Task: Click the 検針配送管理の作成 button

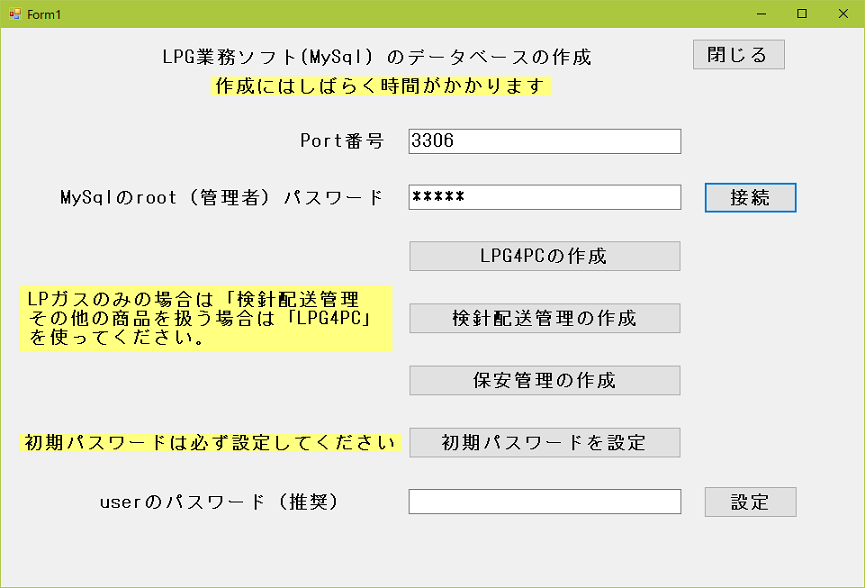Action: 544,318
